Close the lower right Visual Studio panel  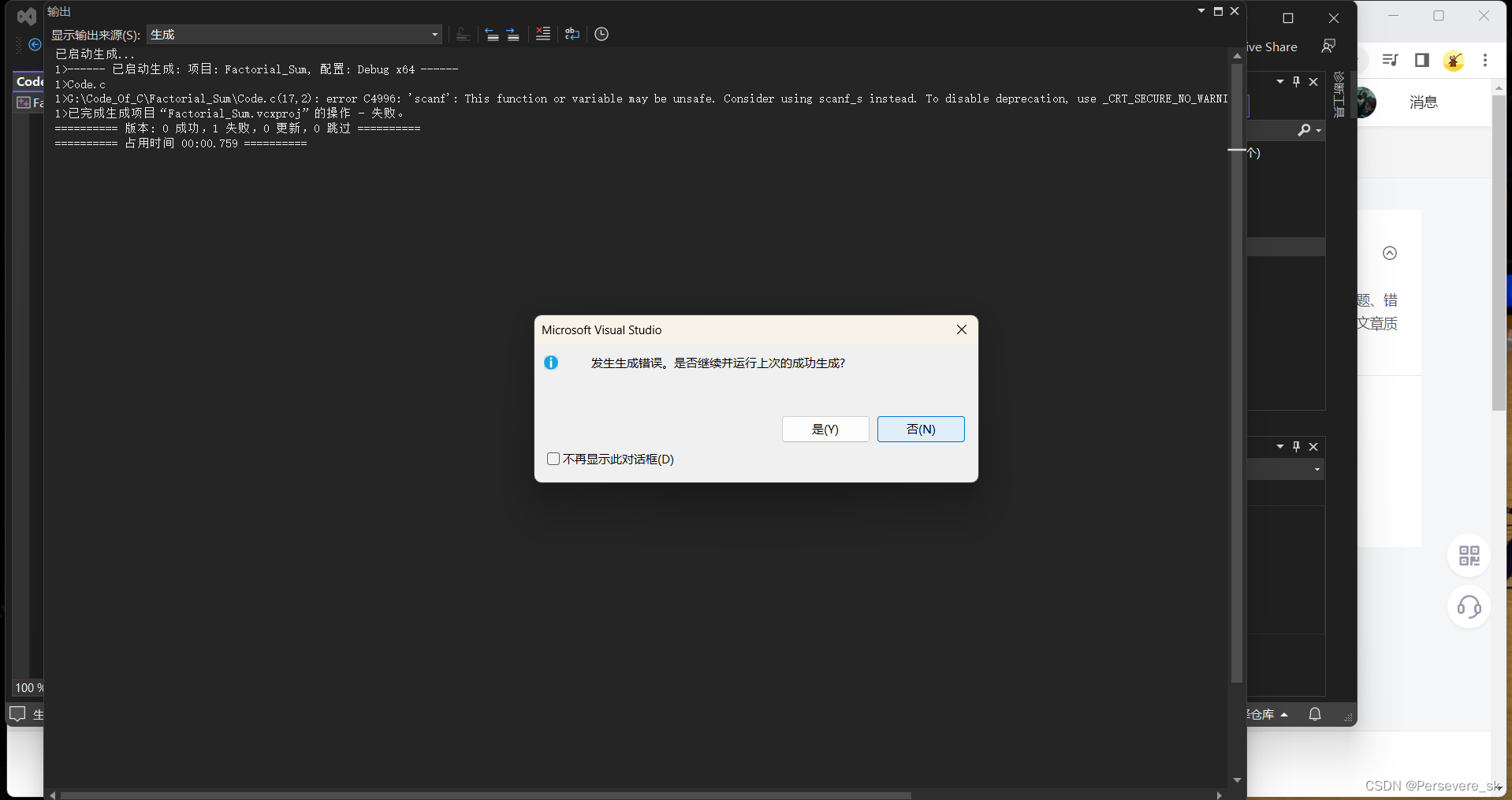(x=1313, y=447)
